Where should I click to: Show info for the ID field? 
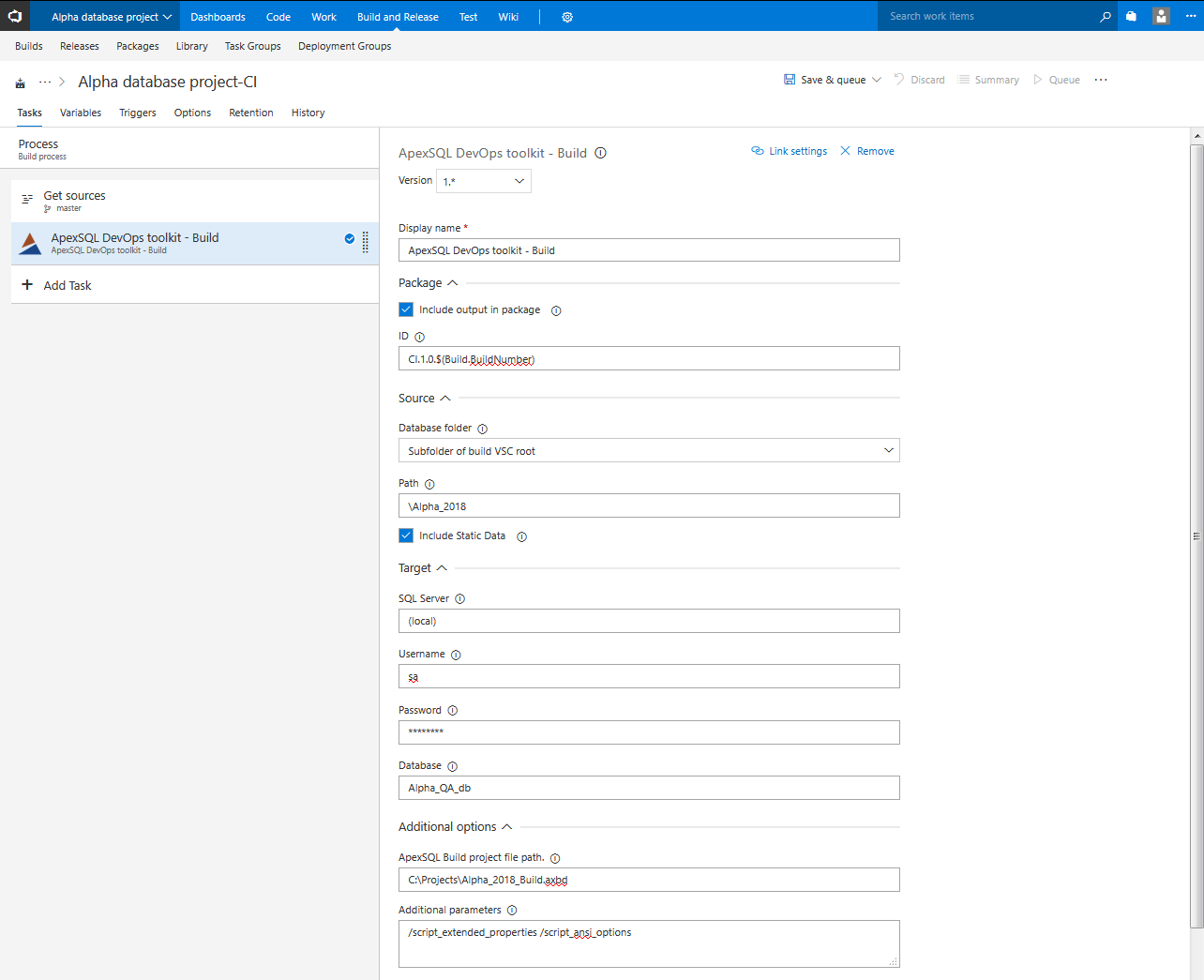point(419,337)
